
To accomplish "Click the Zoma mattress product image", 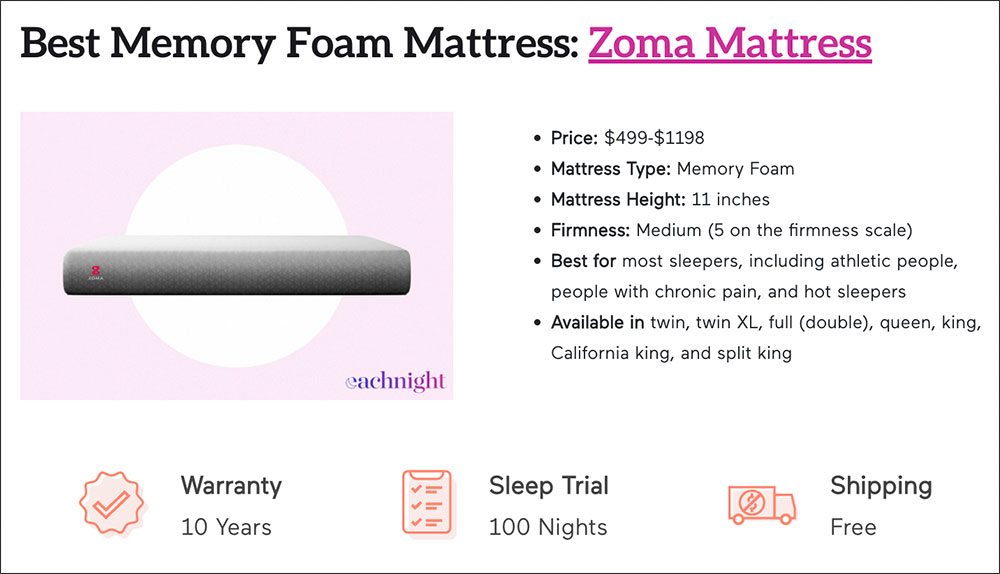I will click(x=237, y=256).
